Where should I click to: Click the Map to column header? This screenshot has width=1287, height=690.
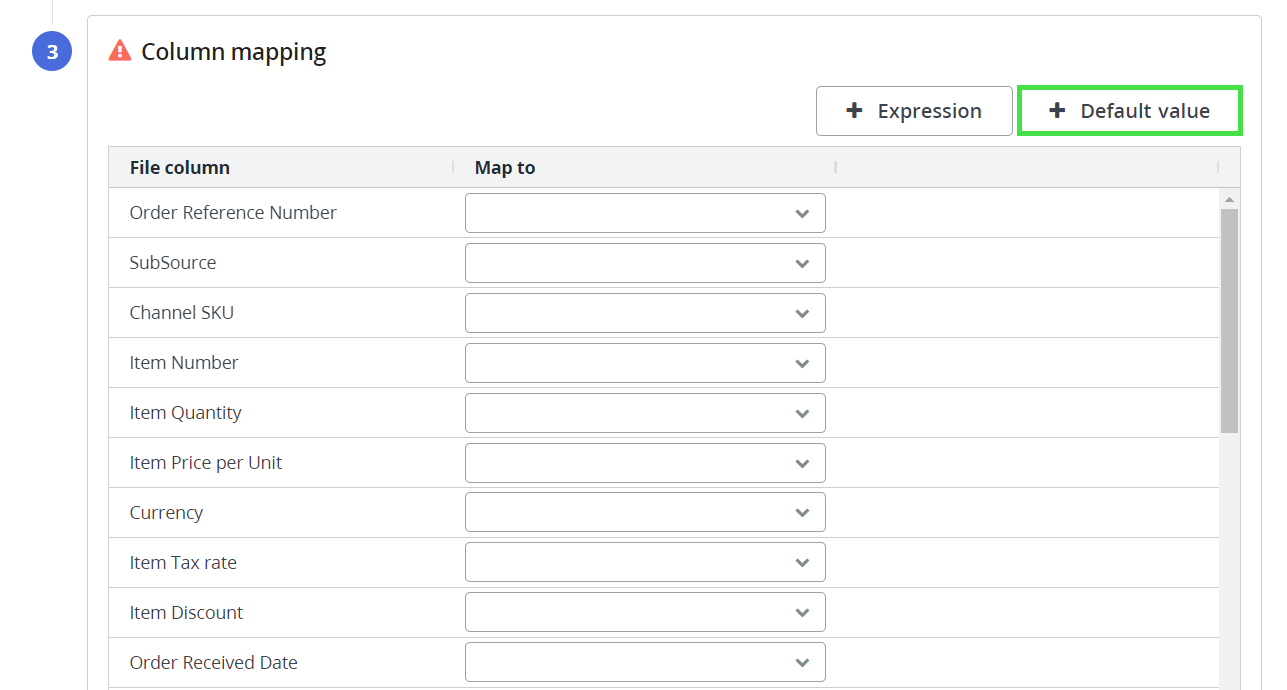[505, 168]
